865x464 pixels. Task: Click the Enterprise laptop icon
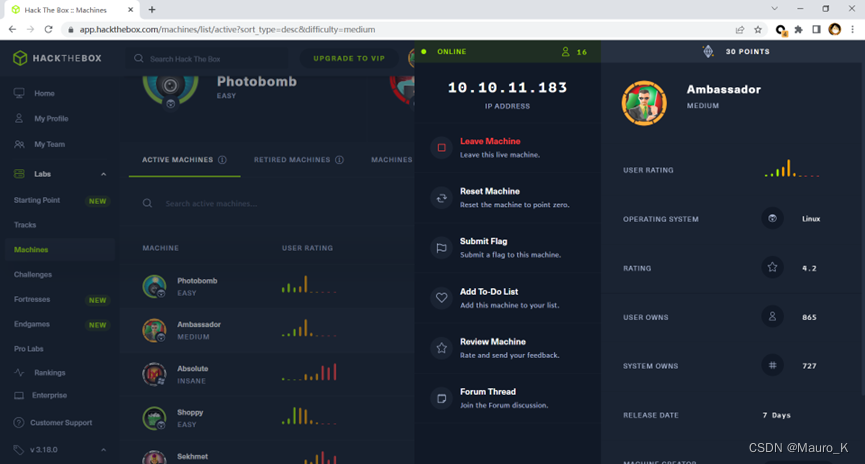pyautogui.click(x=19, y=396)
